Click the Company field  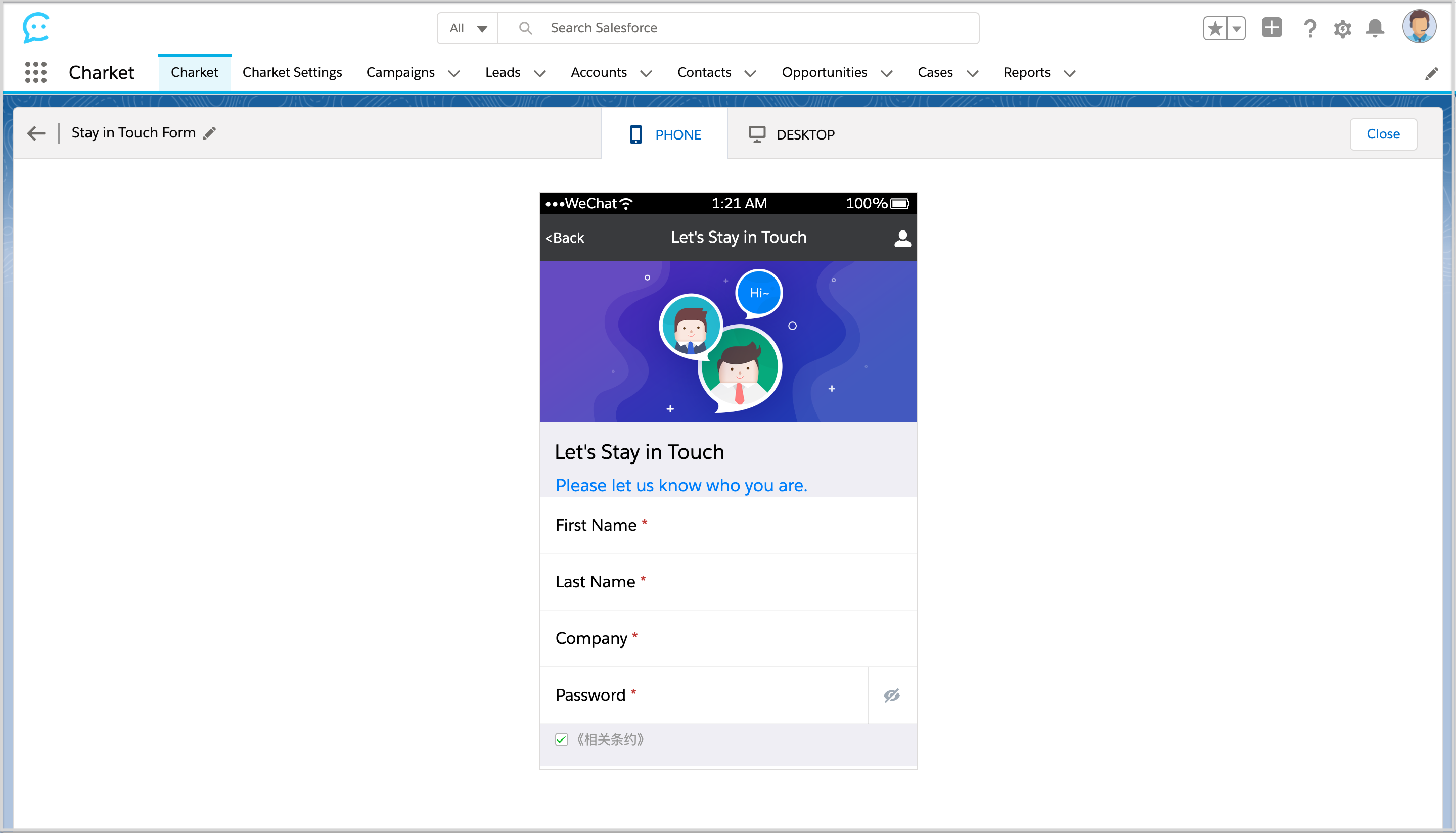click(x=727, y=638)
